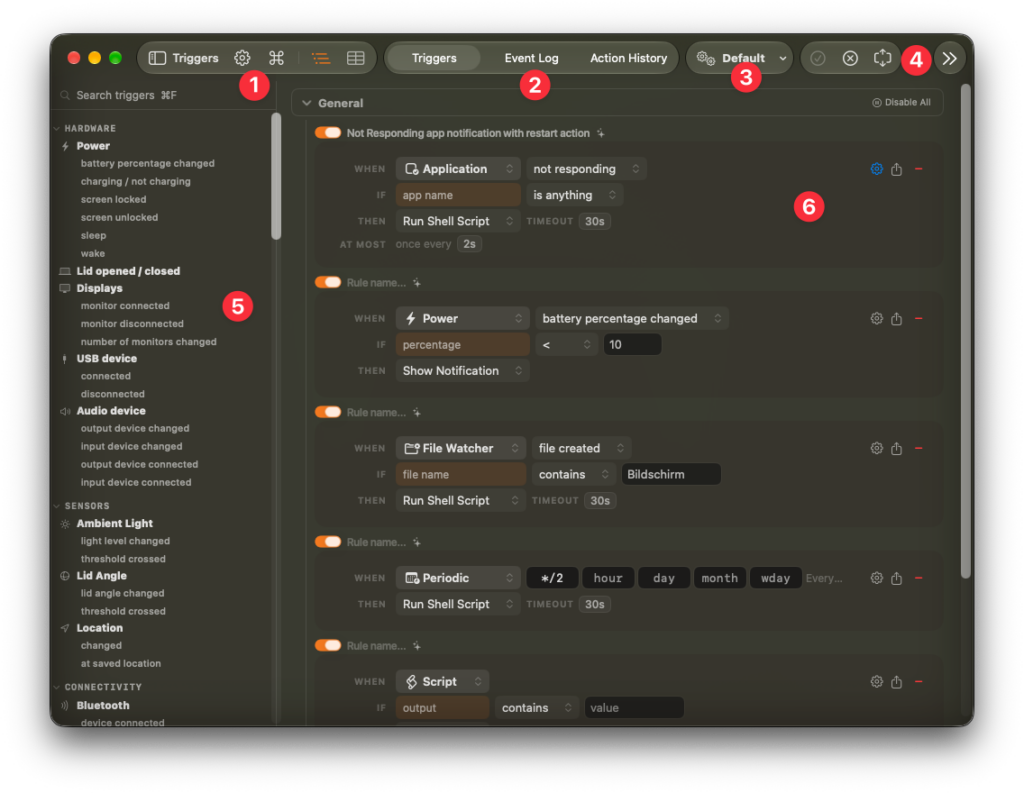
Task: Toggle the sidebar panel icon
Action: [157, 58]
